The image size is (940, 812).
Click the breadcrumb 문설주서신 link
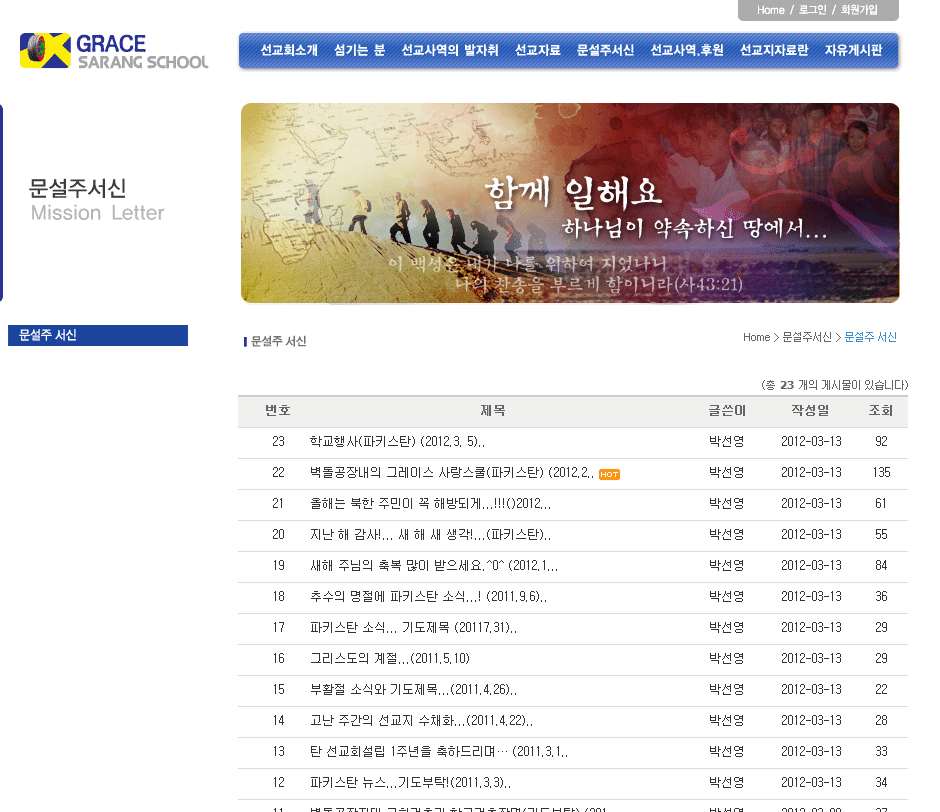pos(807,337)
